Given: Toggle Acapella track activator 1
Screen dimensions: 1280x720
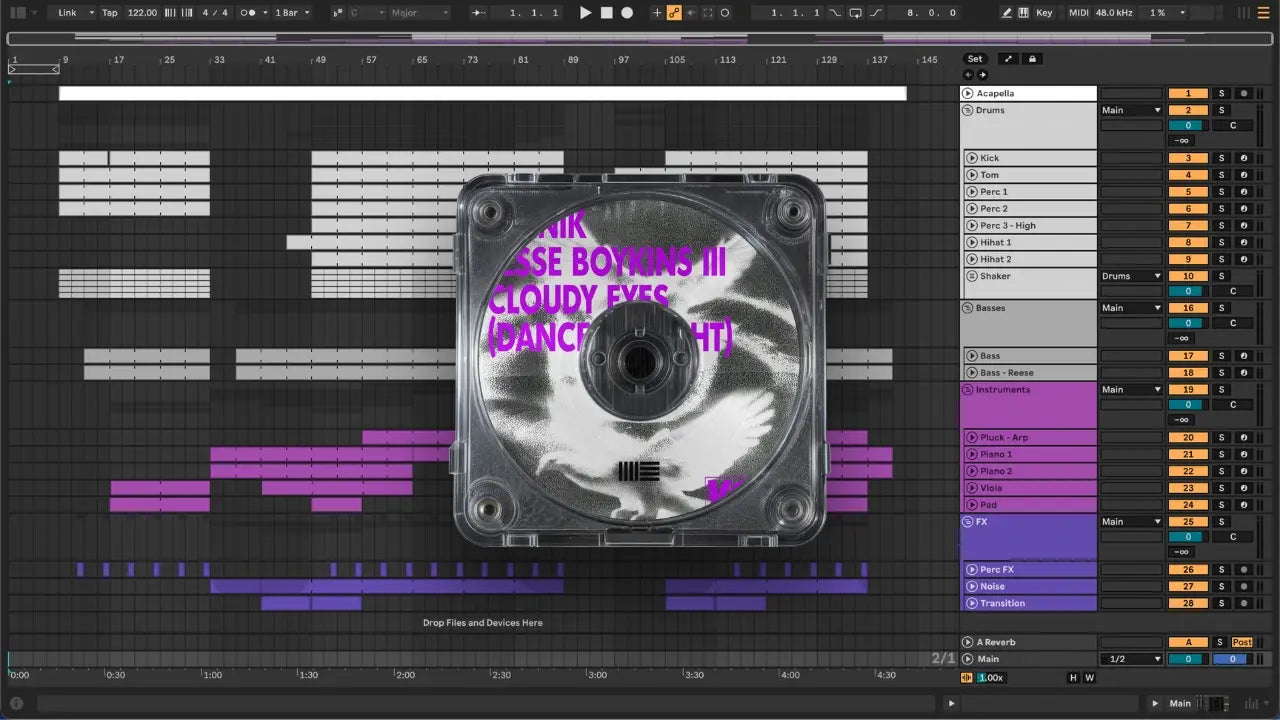Looking at the screenshot, I should [x=1188, y=93].
